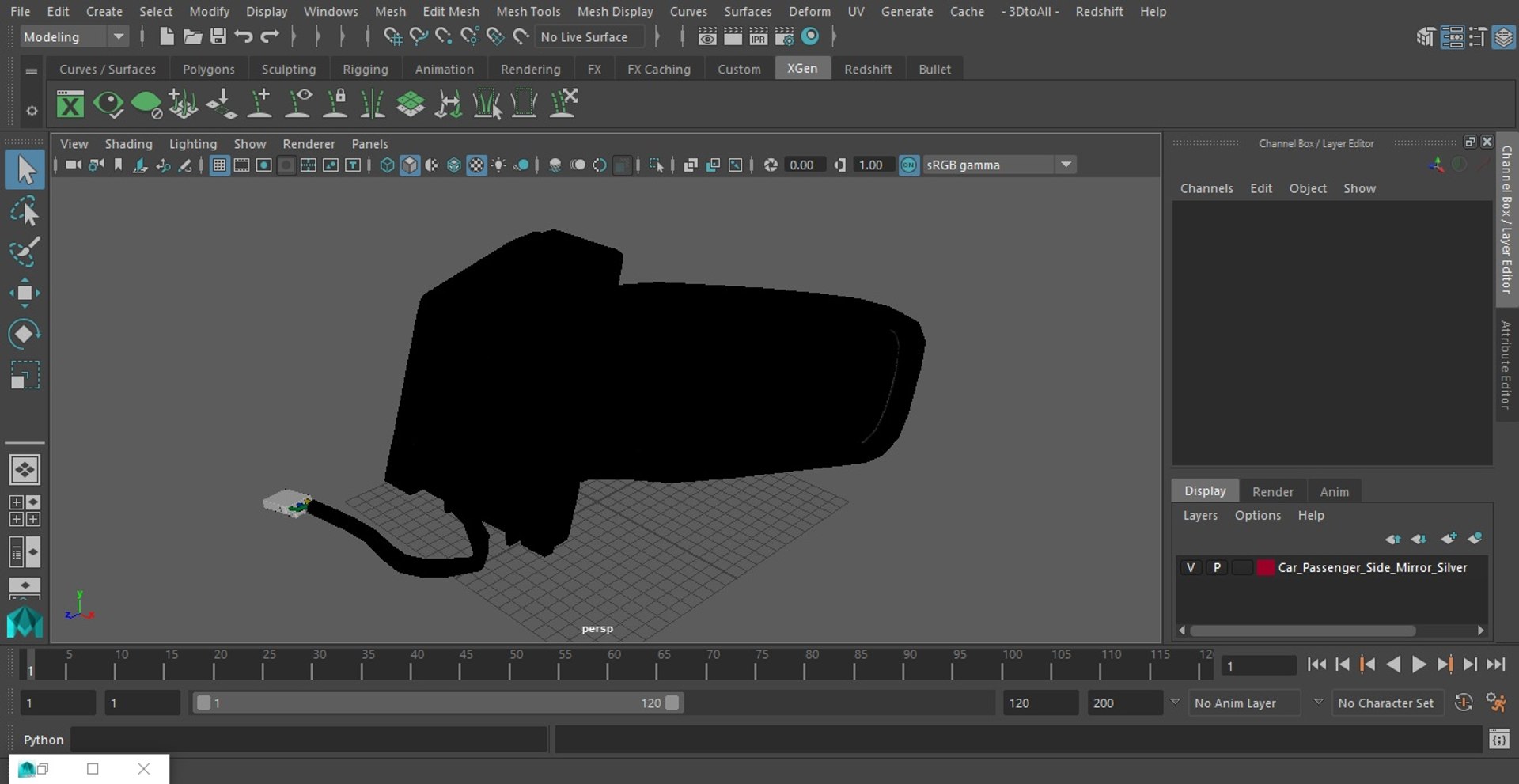Open the Mesh Tools menu
The height and width of the screenshot is (784, 1519).
click(528, 11)
